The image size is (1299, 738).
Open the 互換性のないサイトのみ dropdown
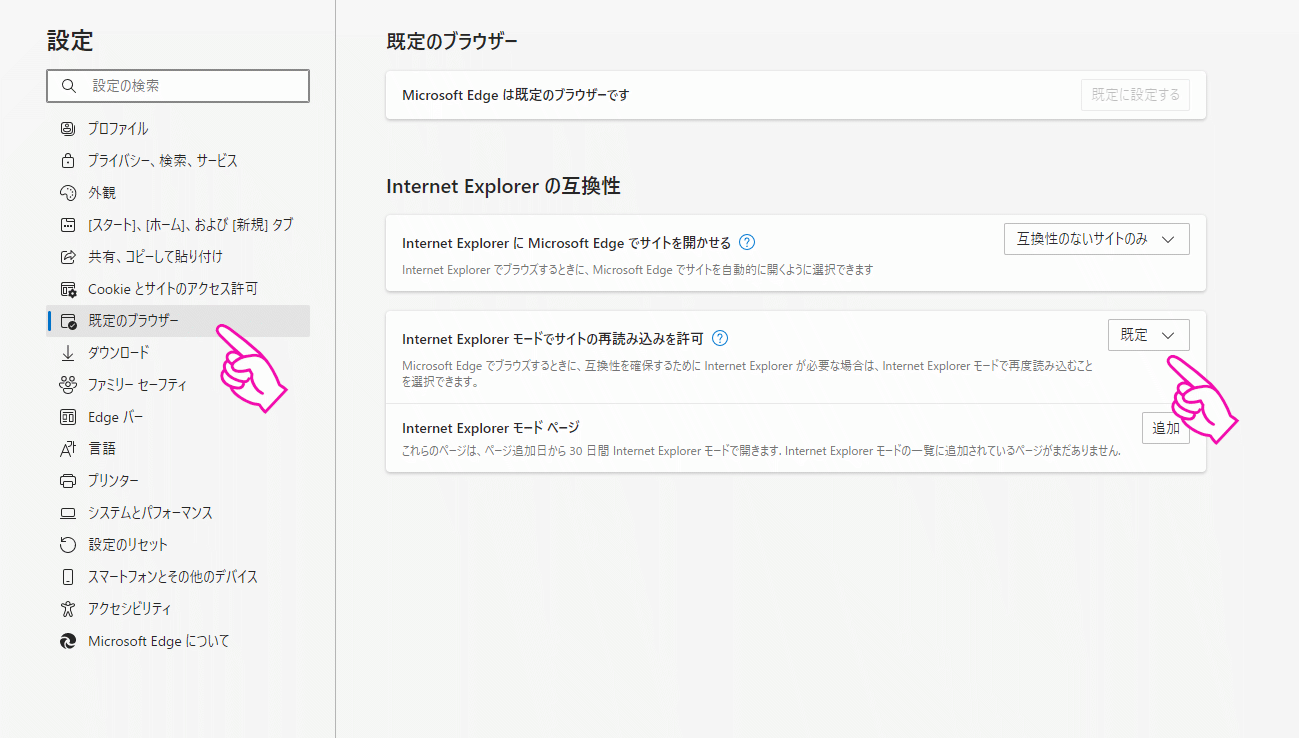1096,239
